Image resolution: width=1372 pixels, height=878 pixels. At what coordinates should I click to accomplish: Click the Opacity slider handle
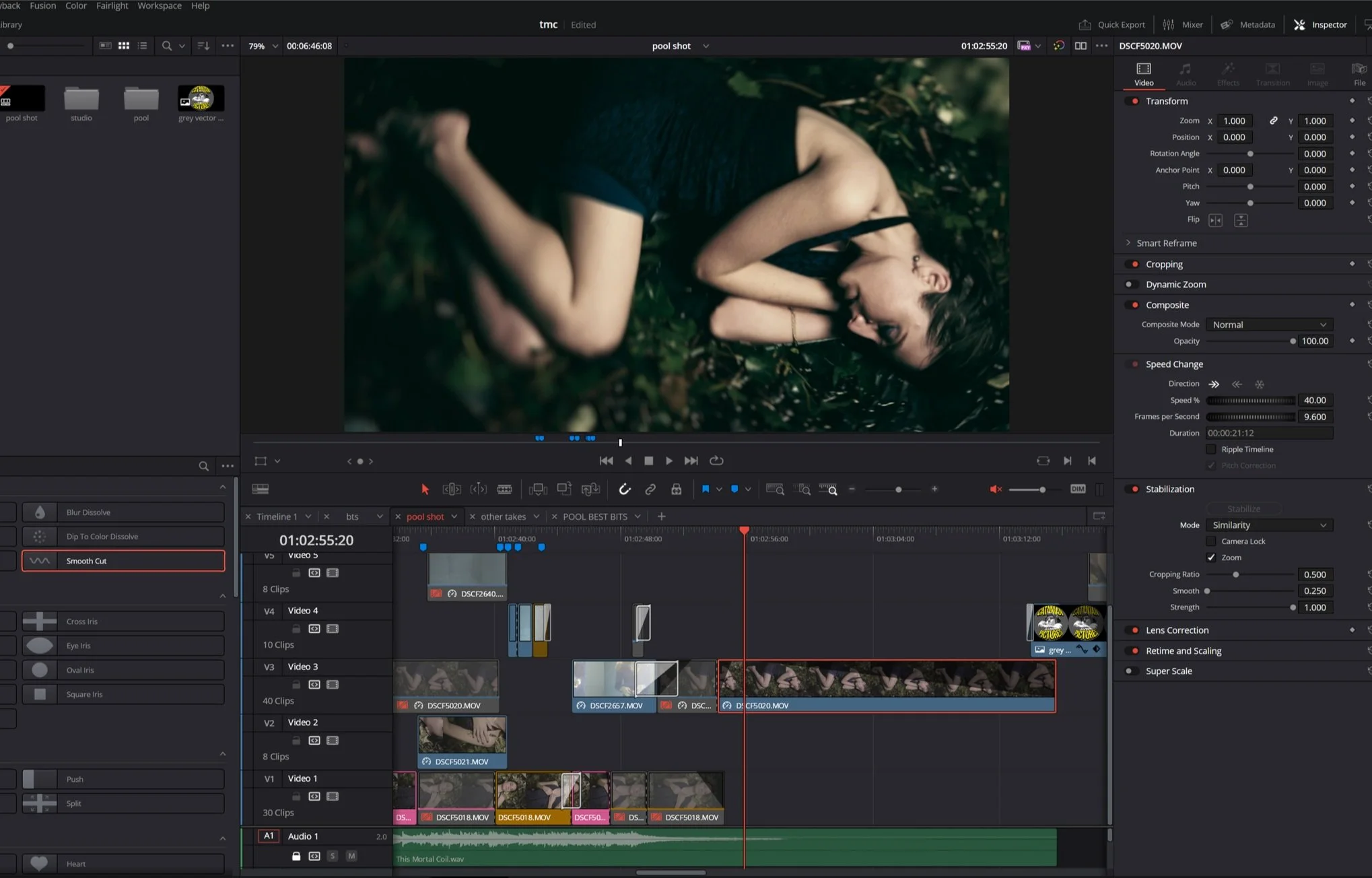pyautogui.click(x=1293, y=341)
